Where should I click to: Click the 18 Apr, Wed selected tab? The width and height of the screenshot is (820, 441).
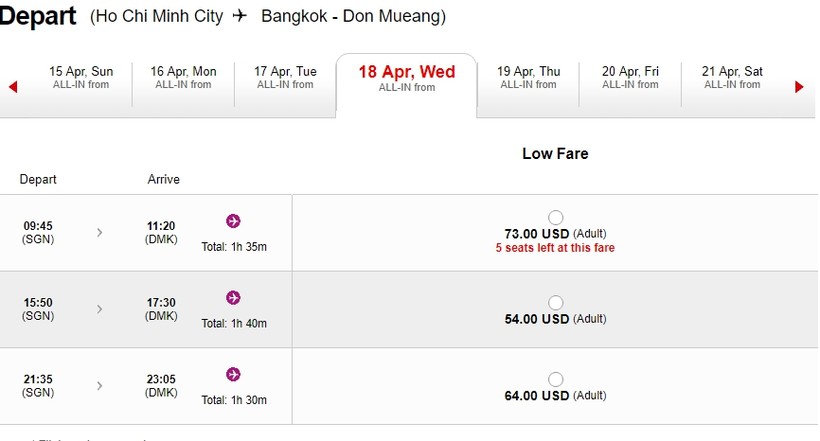point(406,78)
